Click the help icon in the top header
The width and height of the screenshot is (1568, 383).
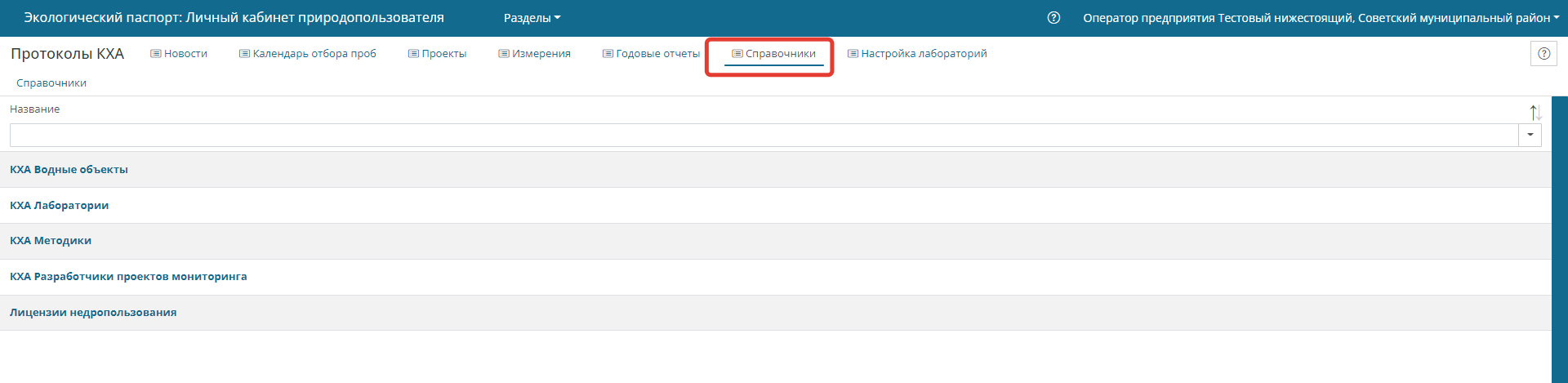1053,18
